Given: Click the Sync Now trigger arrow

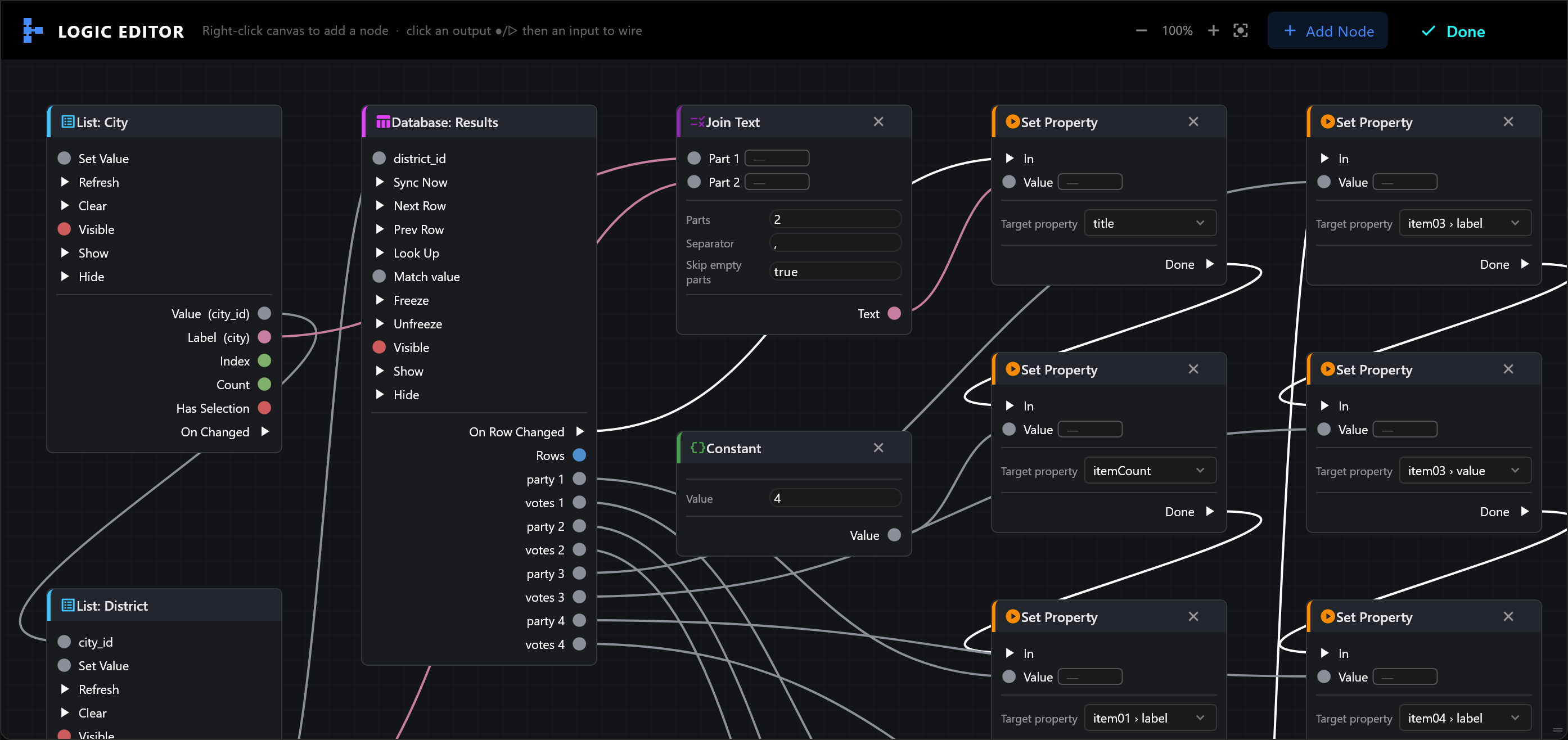Looking at the screenshot, I should [379, 182].
